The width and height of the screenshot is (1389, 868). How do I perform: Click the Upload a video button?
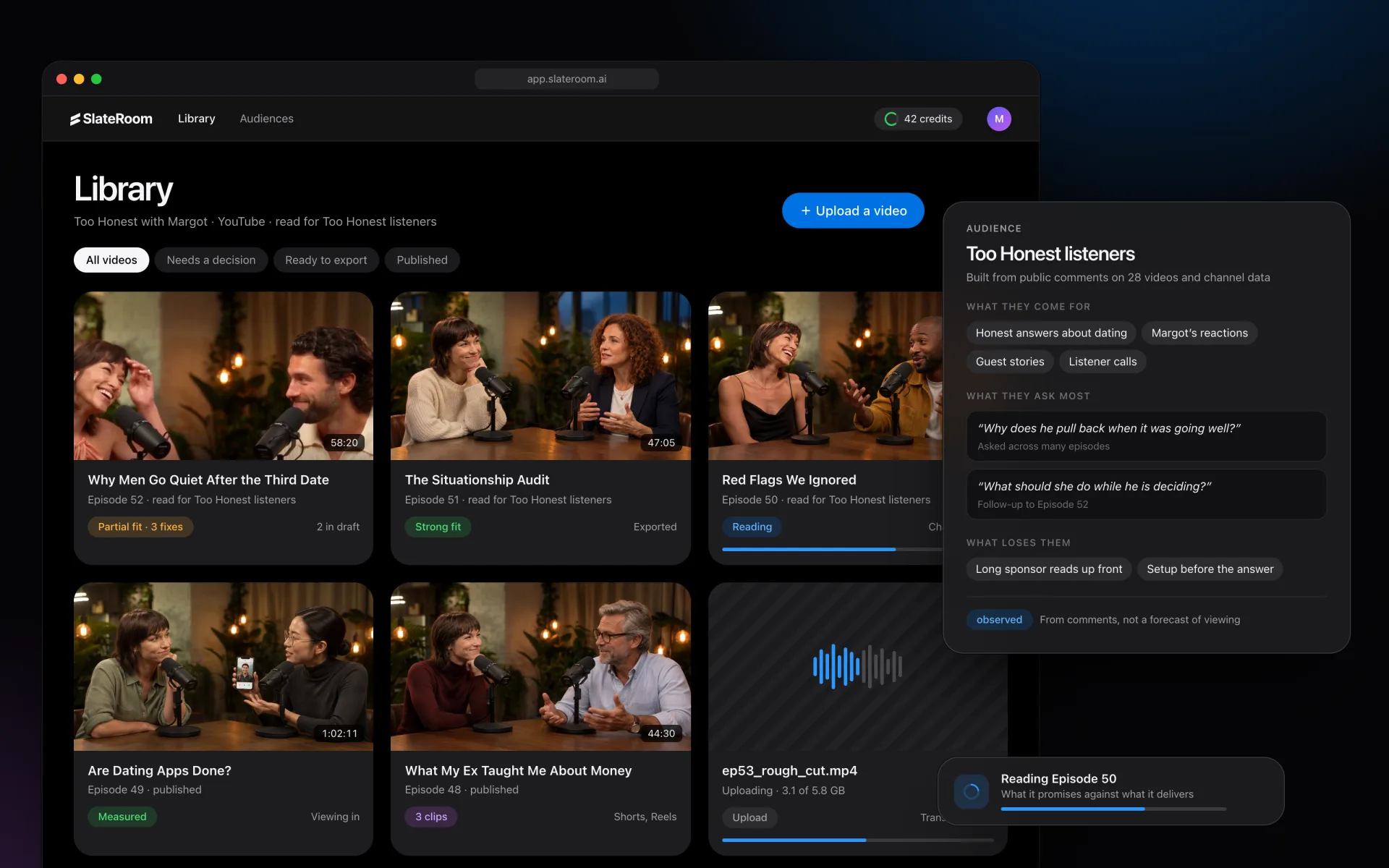pos(853,210)
